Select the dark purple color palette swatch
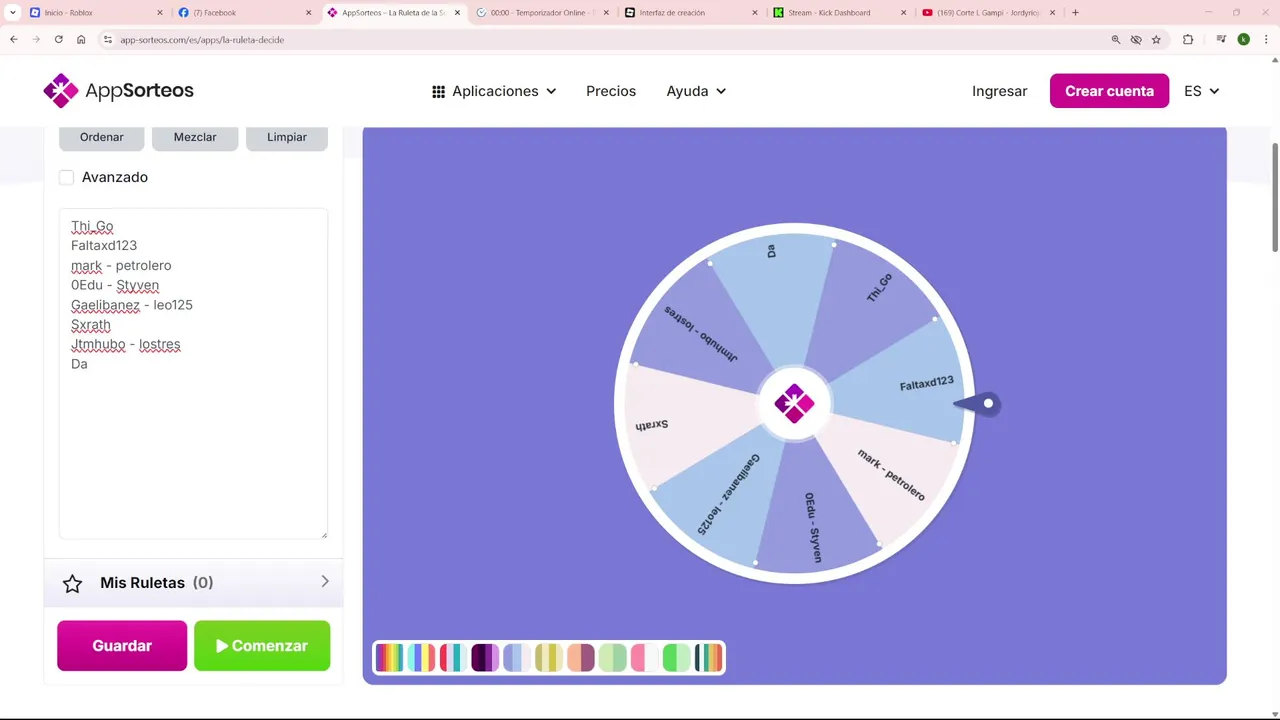This screenshot has width=1280, height=720. coord(485,658)
